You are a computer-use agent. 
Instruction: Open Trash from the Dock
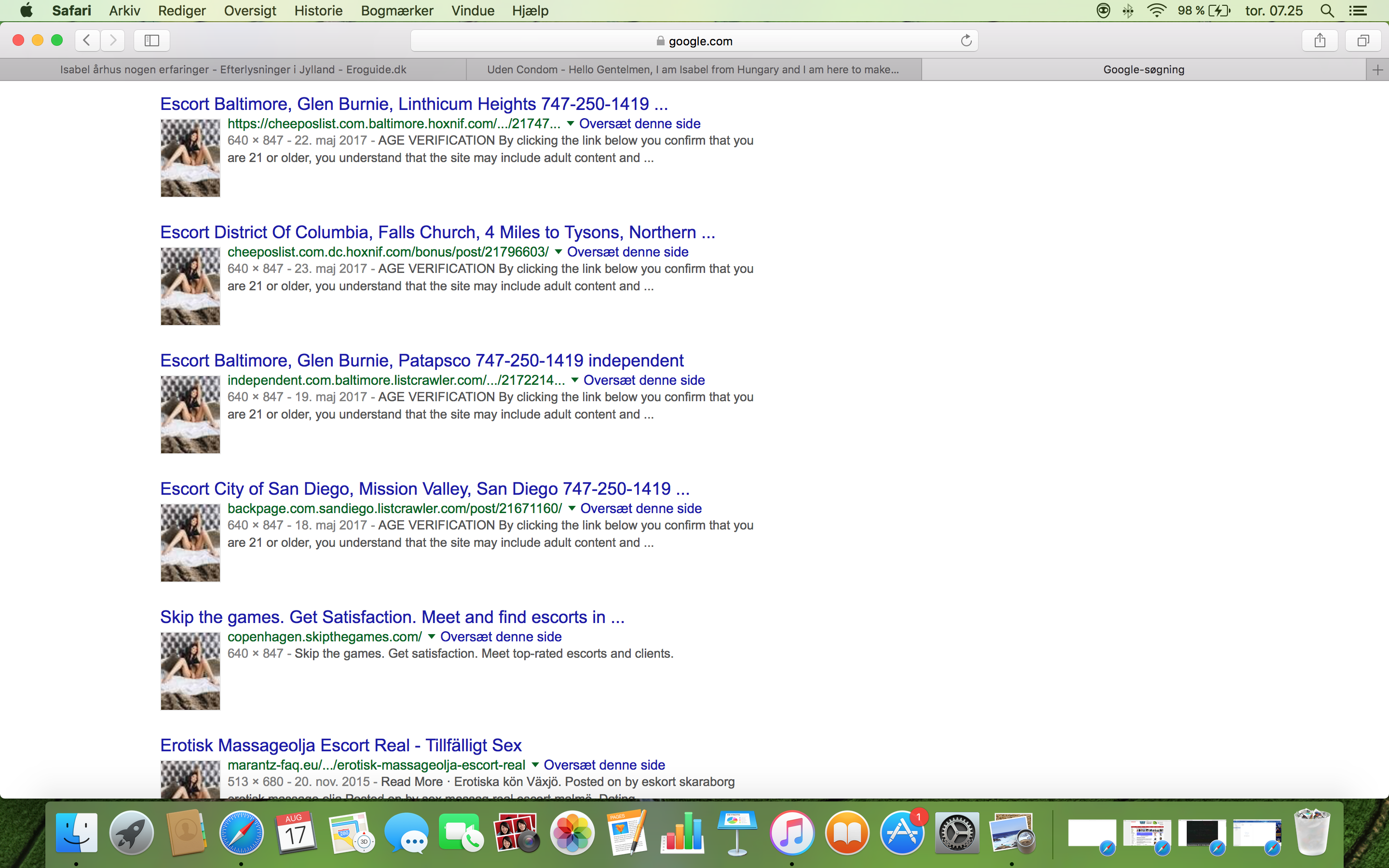coord(1312,833)
